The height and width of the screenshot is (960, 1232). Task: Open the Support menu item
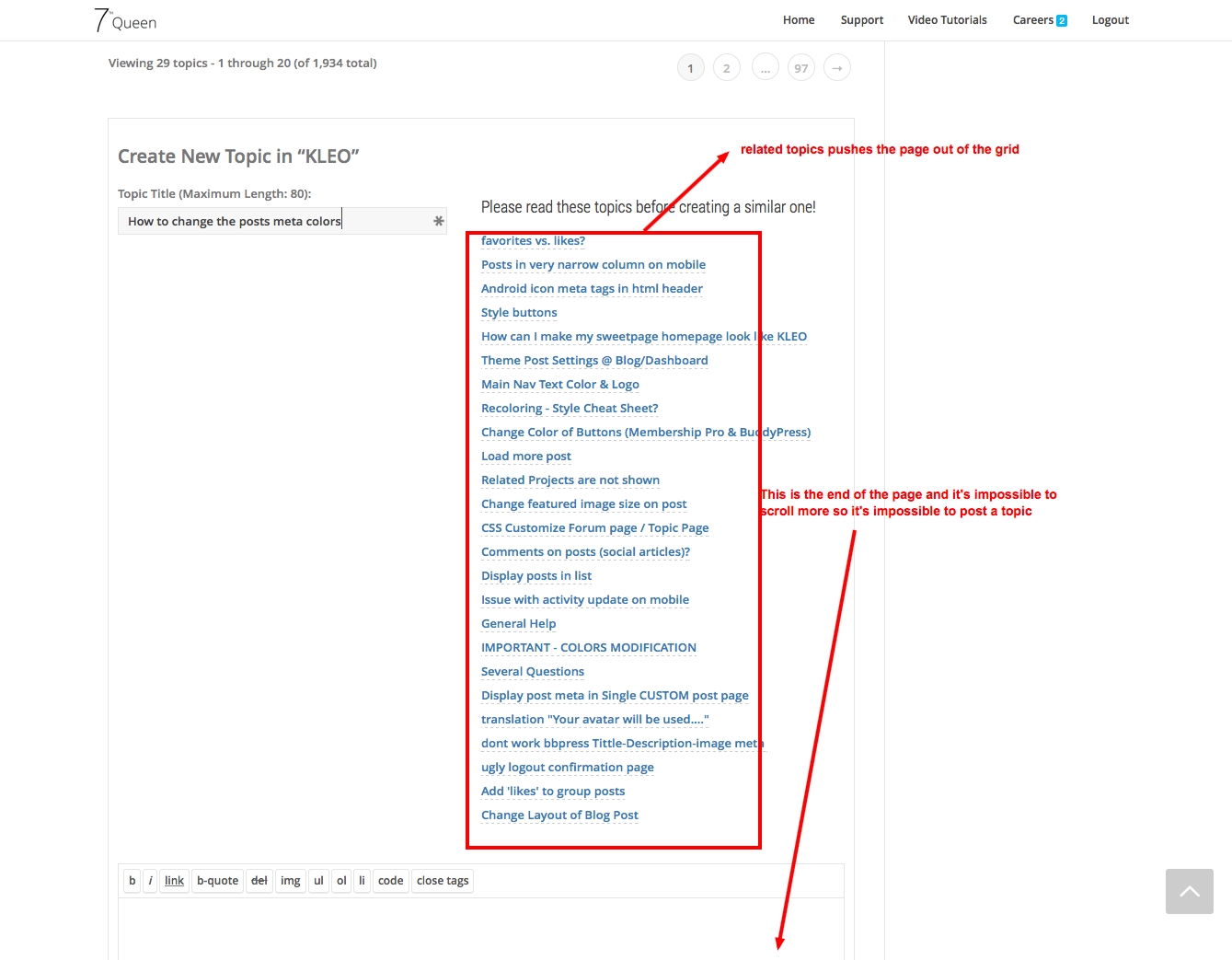[861, 20]
